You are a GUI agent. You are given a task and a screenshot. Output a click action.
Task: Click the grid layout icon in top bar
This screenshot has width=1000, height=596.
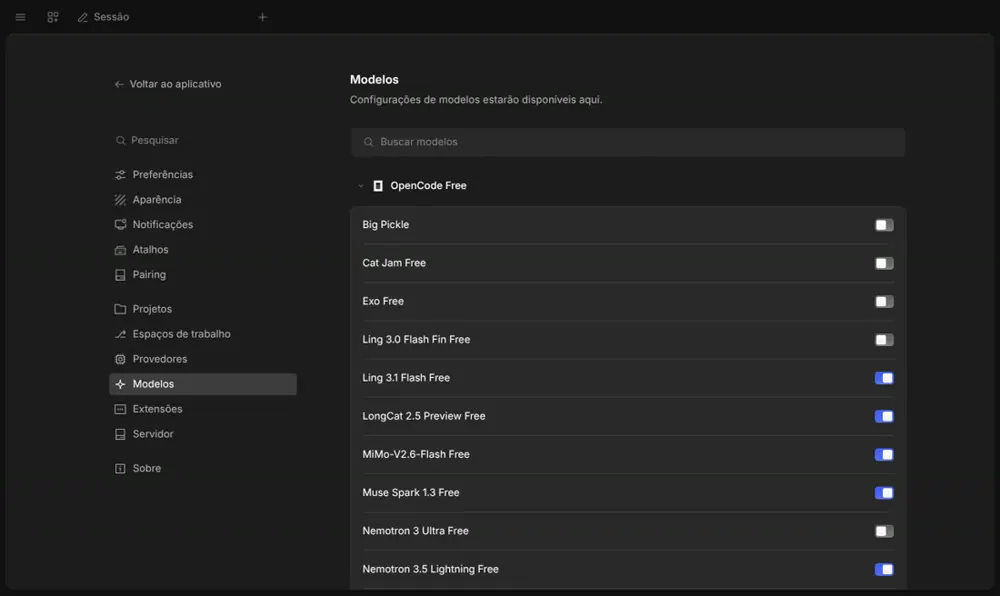tap(53, 17)
